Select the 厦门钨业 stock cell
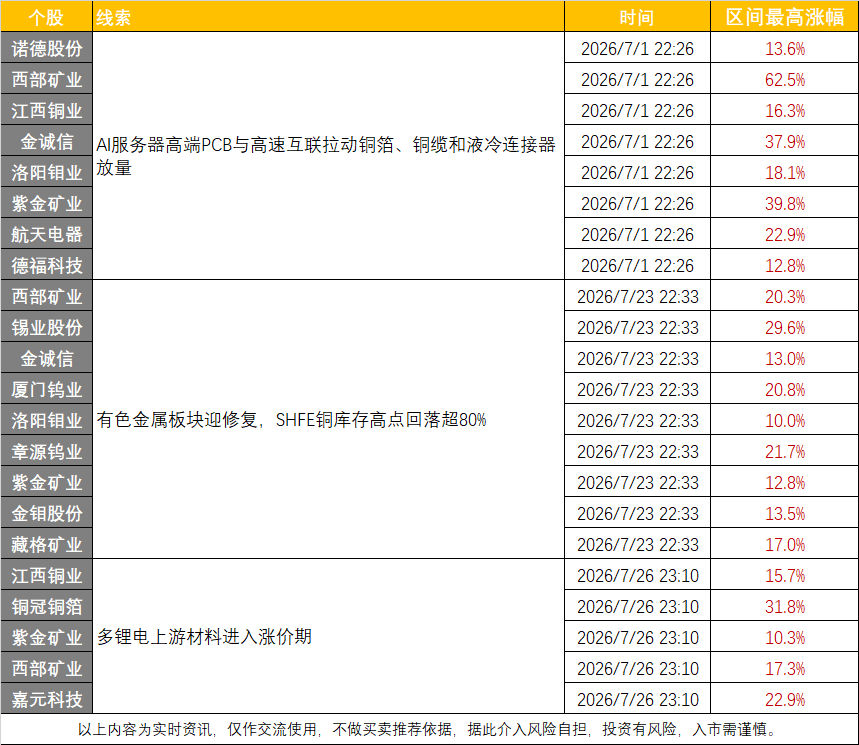The height and width of the screenshot is (745, 859). (x=47, y=389)
